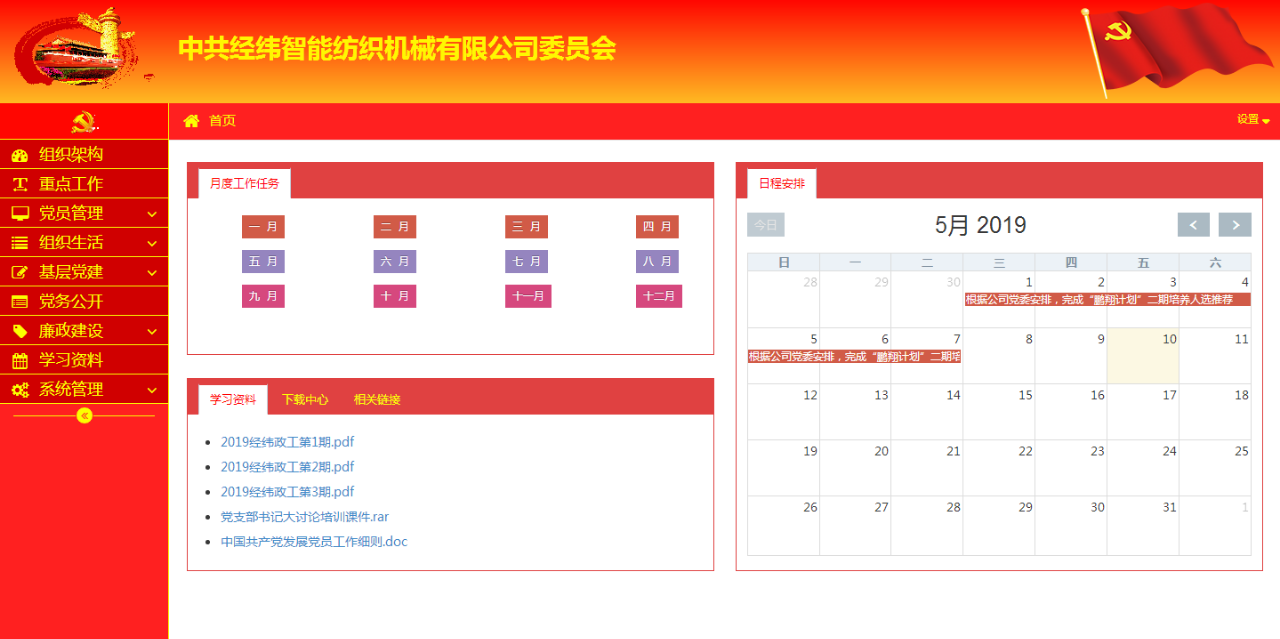Switch to the 相关链接 tab
1280x639 pixels.
(x=377, y=399)
